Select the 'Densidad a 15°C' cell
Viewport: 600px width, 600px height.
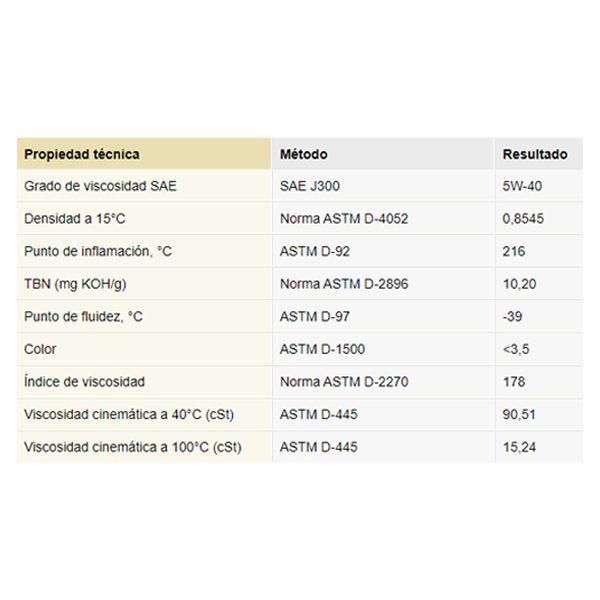pos(76,219)
